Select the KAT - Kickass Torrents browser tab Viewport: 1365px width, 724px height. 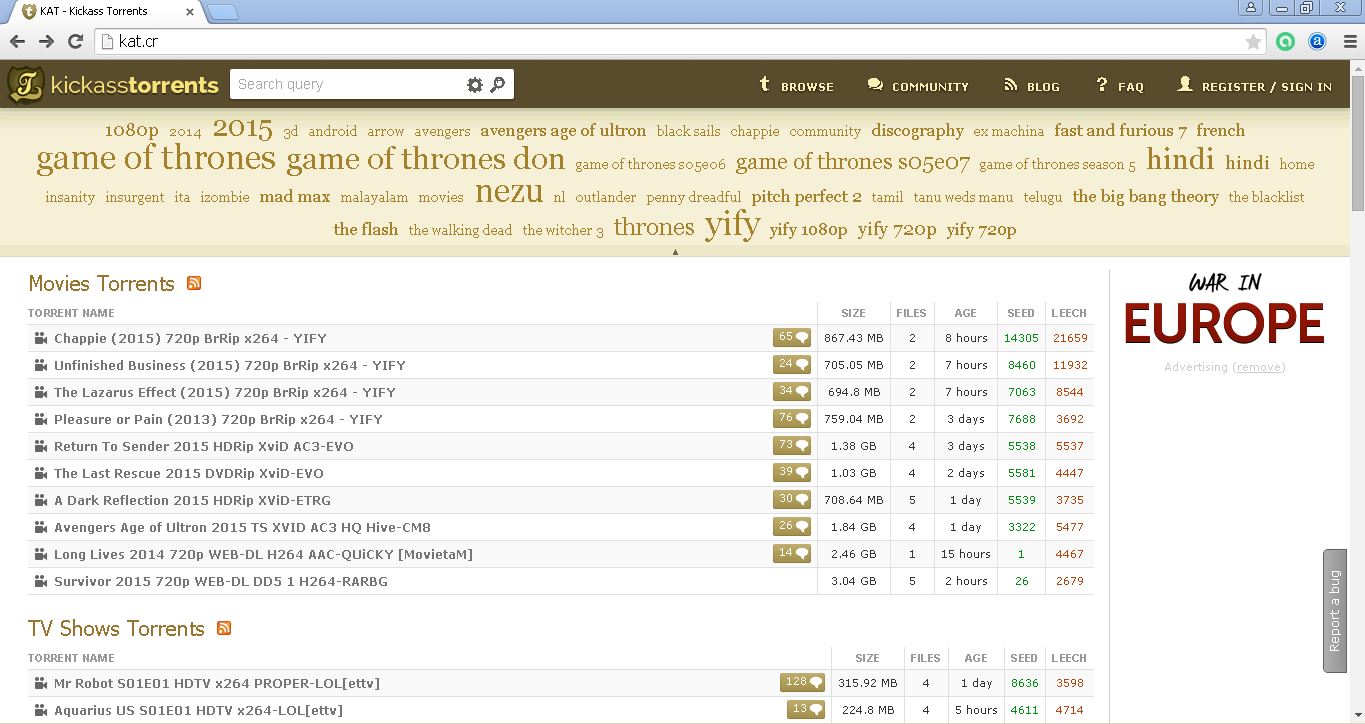[x=105, y=11]
